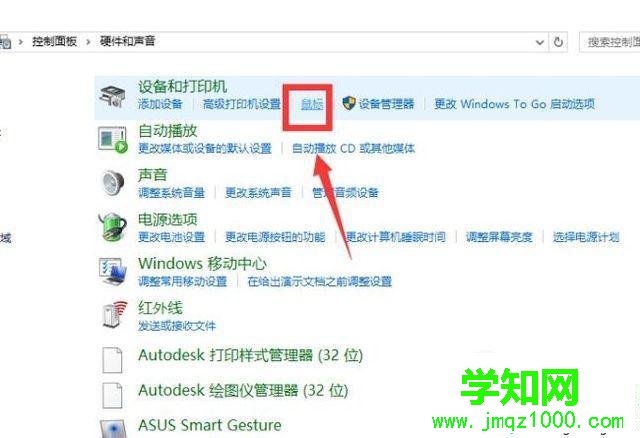Image resolution: width=640 pixels, height=438 pixels.
Task: Click the AutoPlay category icon
Action: point(113,140)
